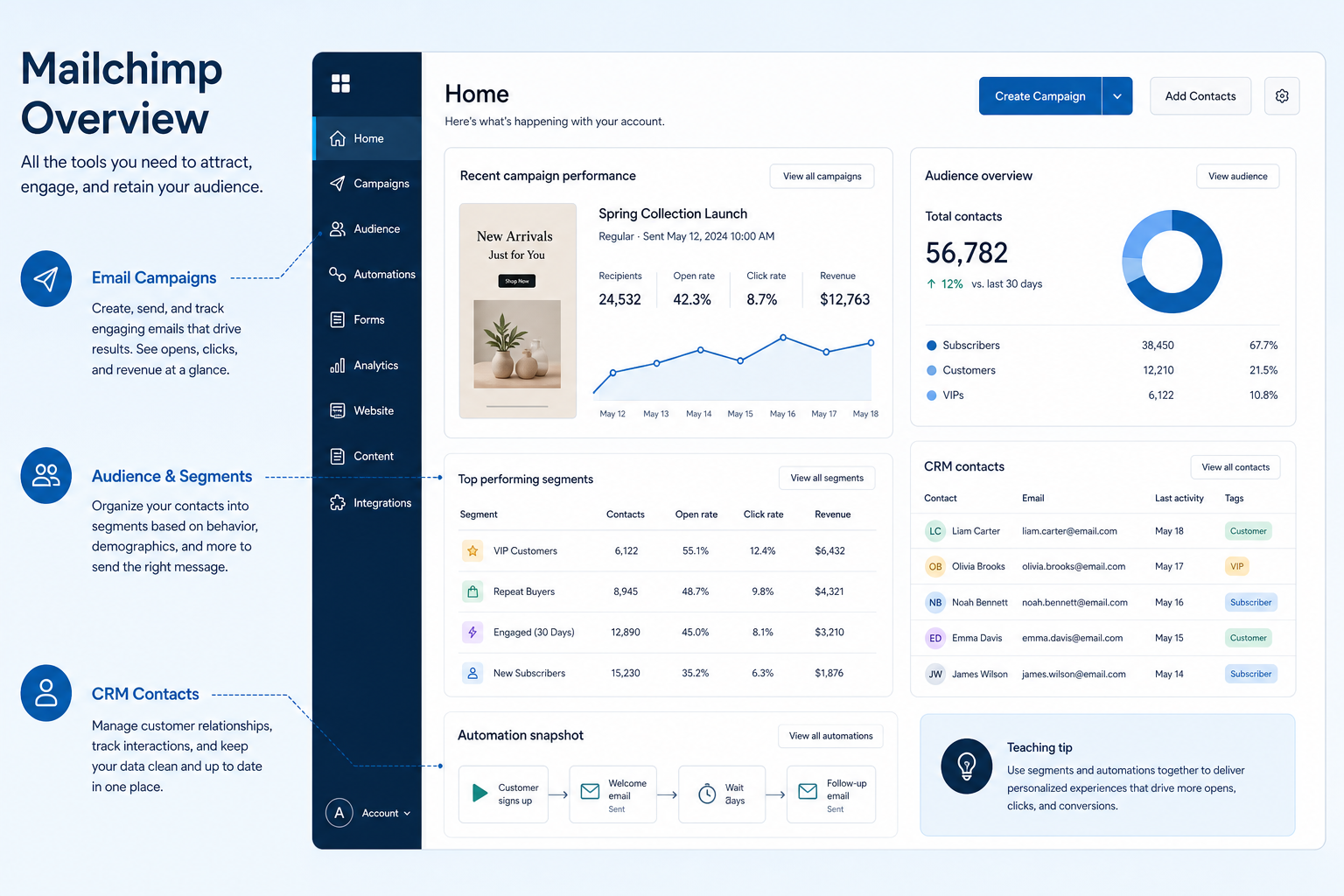Click email olivia.brooks@email.com
Screen dimensions: 1344x896
[x=1074, y=566]
